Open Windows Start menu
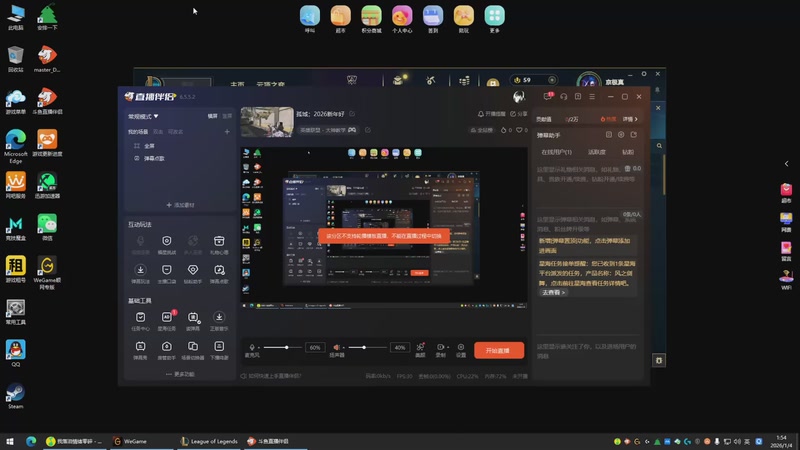This screenshot has width=800, height=450. tap(10, 441)
